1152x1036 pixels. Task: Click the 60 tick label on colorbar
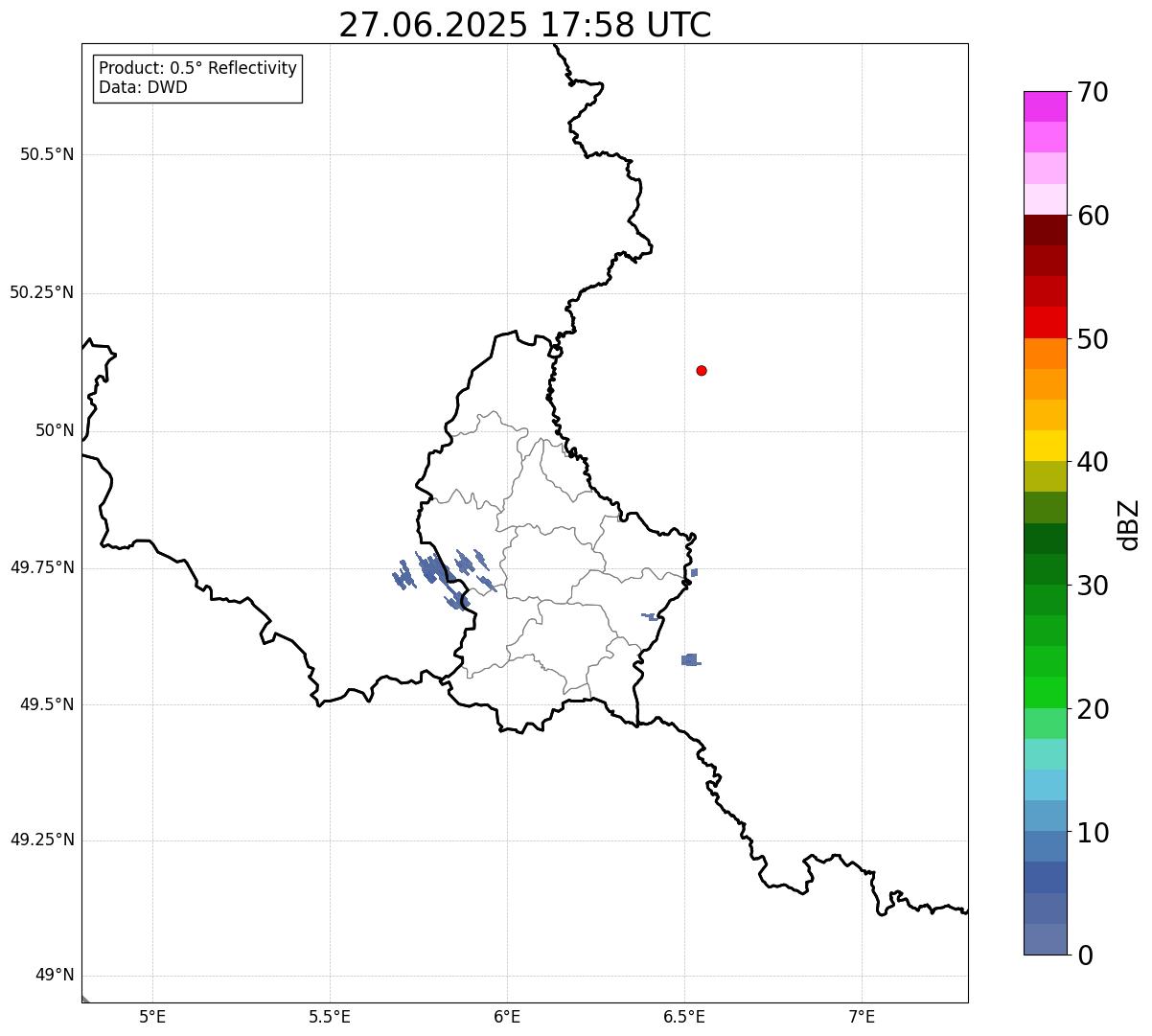1093,216
